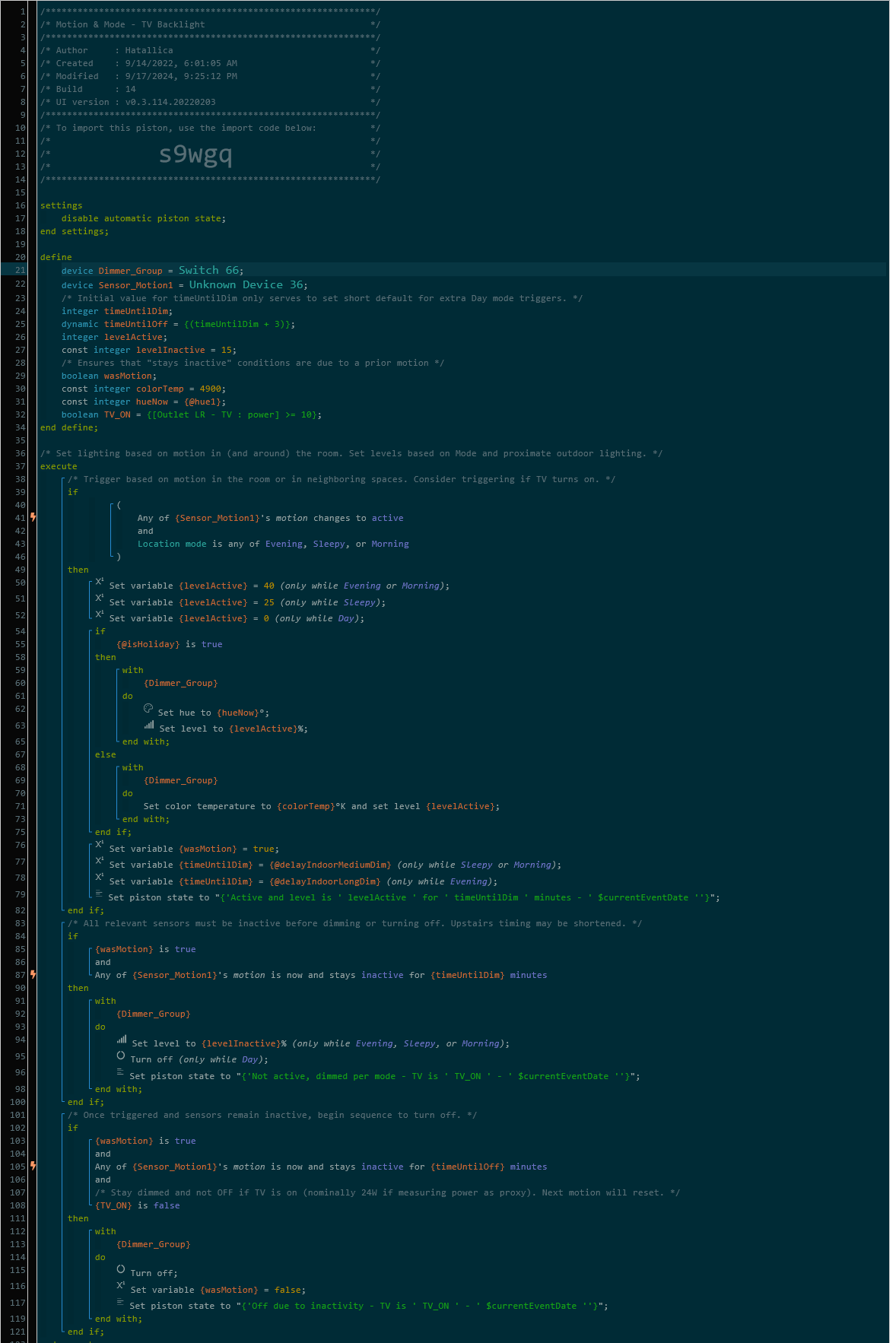Click piston state icon beside 'Active and level is'
This screenshot has height=1343, width=896.
[100, 894]
